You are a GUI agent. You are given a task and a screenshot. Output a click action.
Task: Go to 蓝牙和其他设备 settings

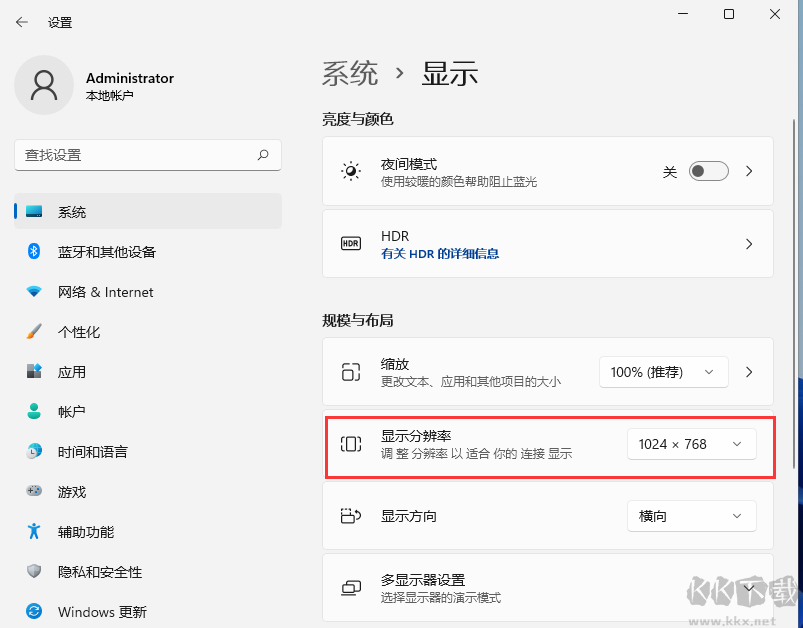pyautogui.click(x=148, y=252)
